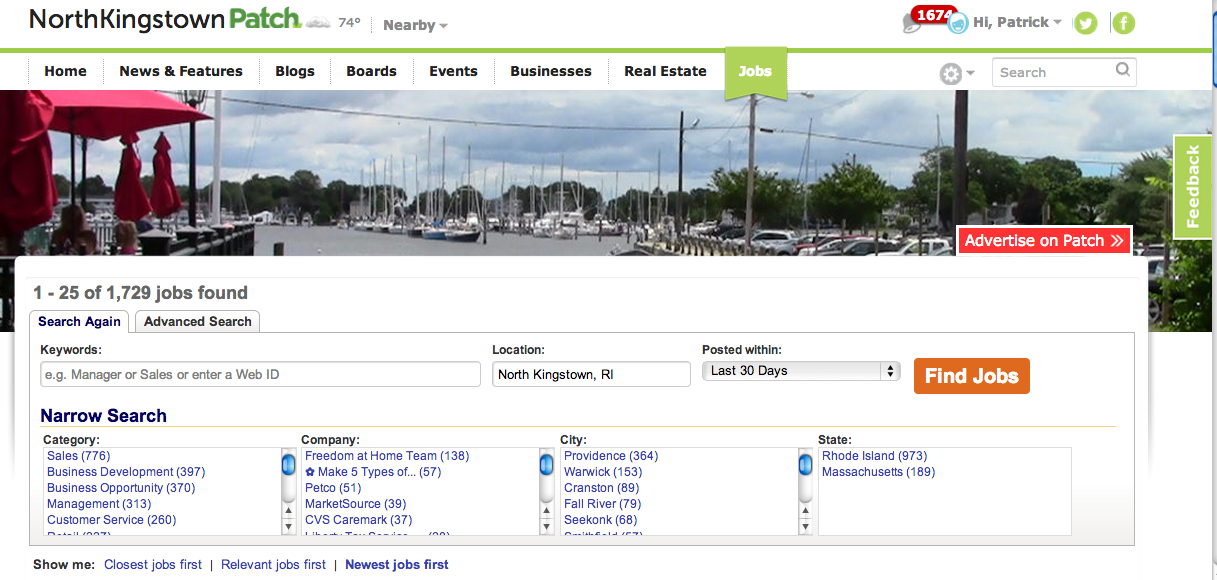Click Advertise on Patch banner

click(1044, 240)
